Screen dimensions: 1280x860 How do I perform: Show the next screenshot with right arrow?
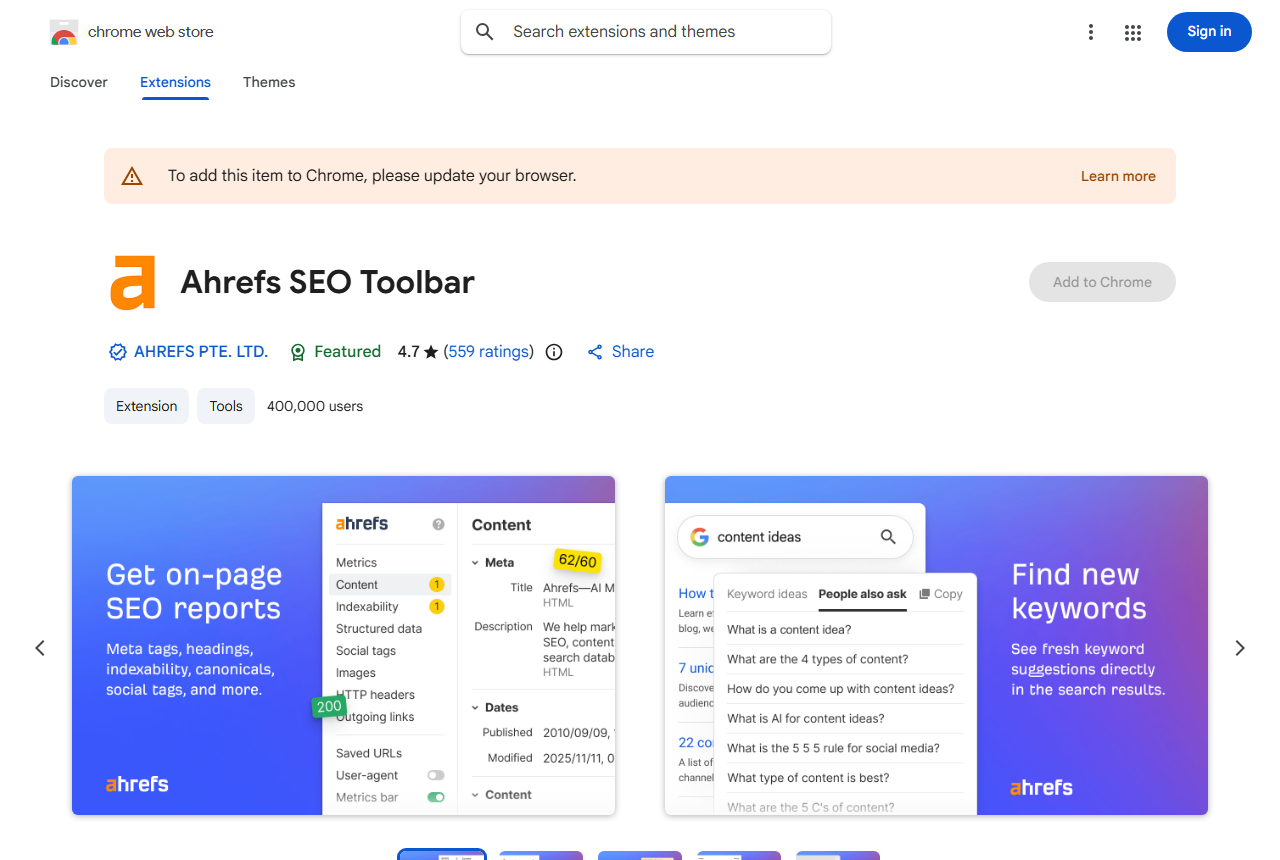[1240, 648]
